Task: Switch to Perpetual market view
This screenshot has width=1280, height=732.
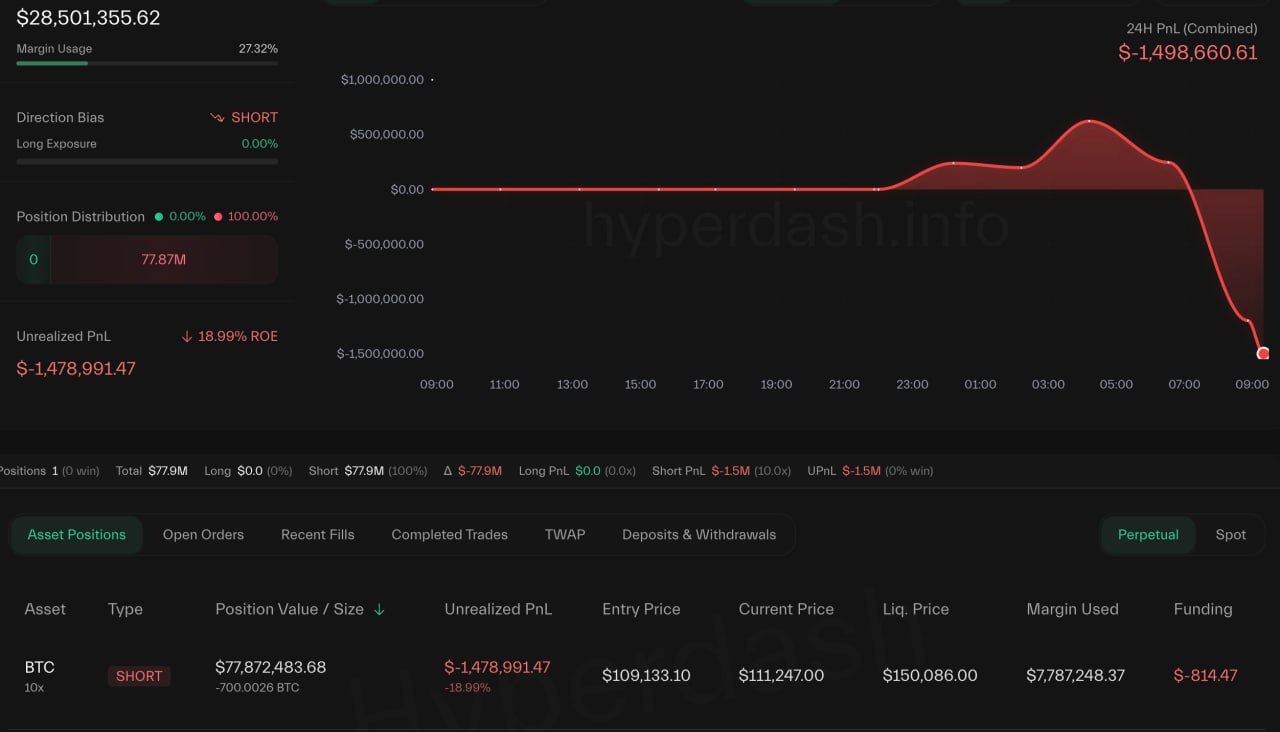Action: point(1148,535)
